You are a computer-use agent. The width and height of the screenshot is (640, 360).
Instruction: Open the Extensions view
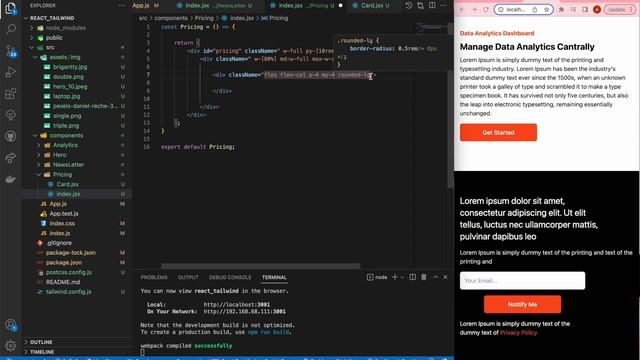[x=11, y=94]
